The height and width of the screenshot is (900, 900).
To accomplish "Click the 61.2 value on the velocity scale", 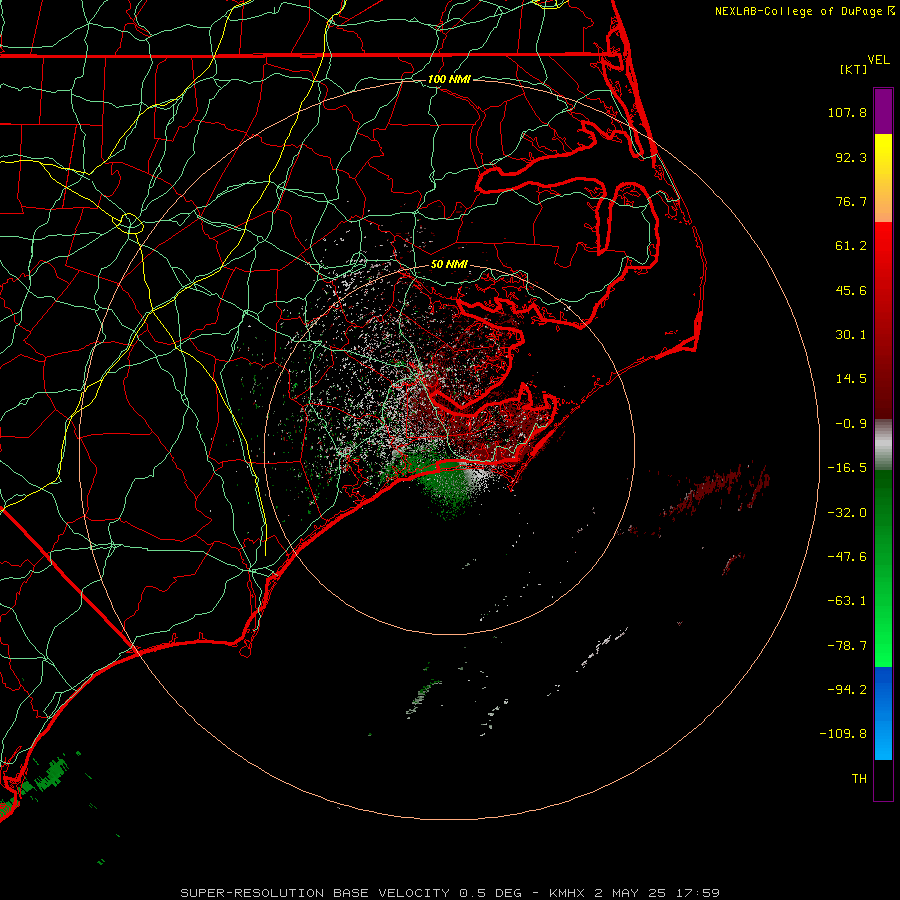I will pos(851,246).
